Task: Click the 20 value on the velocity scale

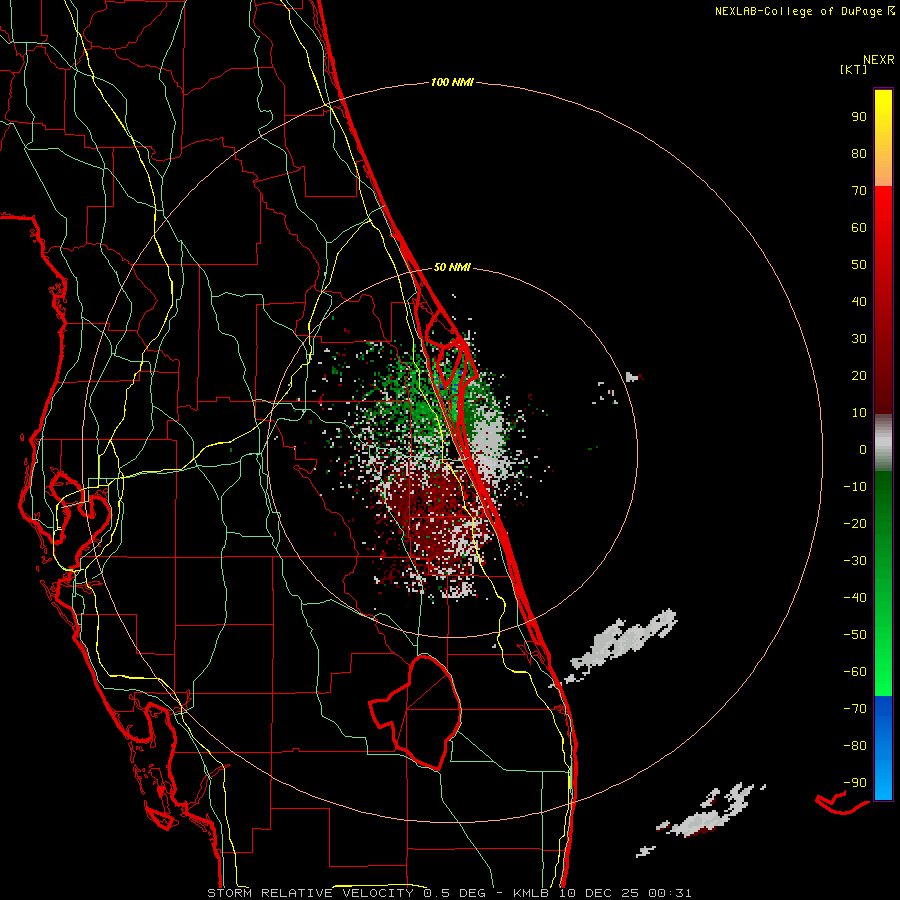Action: pyautogui.click(x=859, y=376)
